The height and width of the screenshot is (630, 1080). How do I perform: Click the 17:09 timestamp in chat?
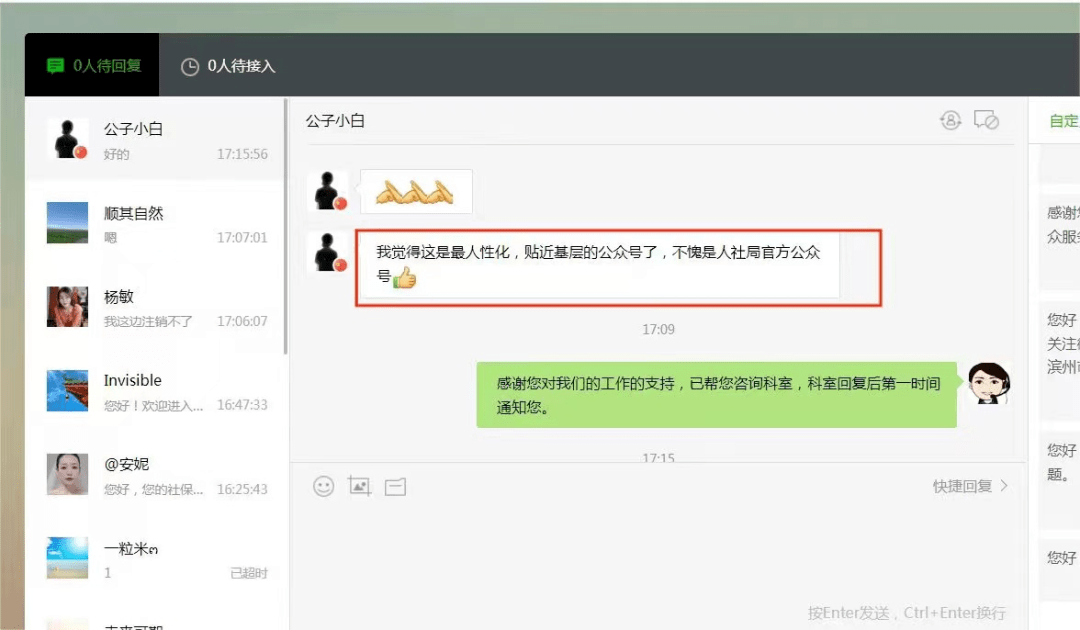(658, 330)
